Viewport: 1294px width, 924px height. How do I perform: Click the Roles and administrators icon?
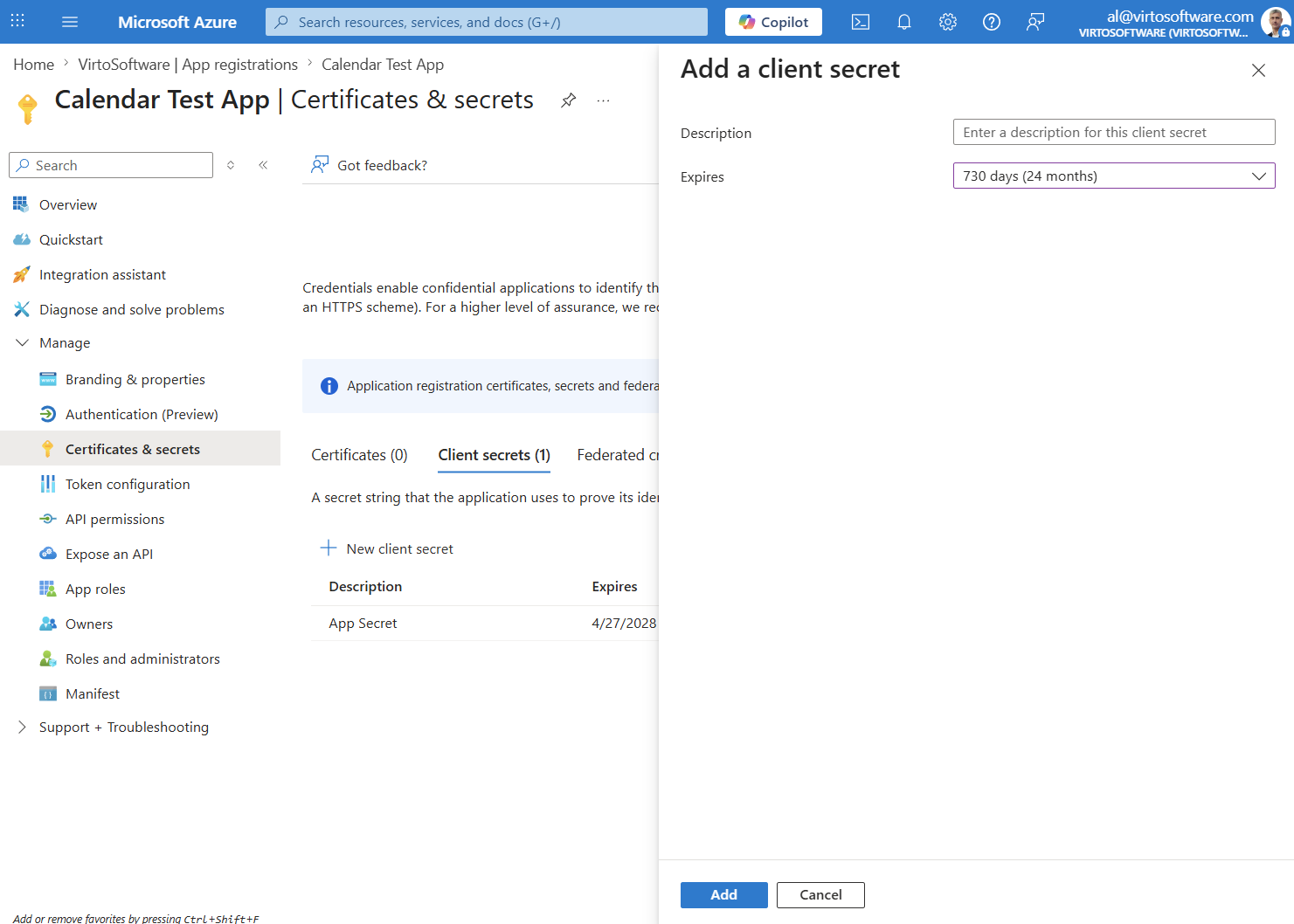coord(48,659)
